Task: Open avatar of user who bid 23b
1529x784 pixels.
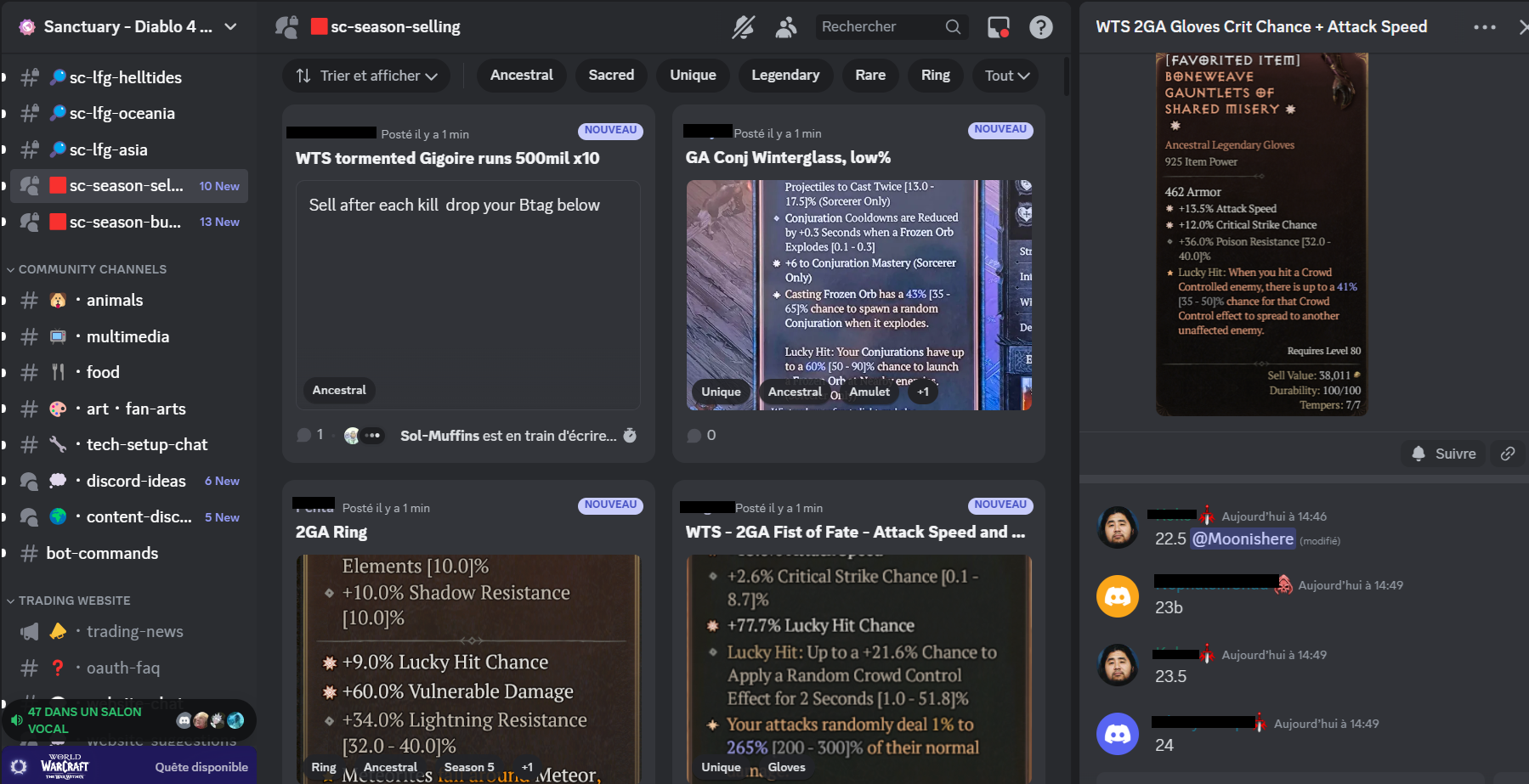Action: pos(1118,596)
